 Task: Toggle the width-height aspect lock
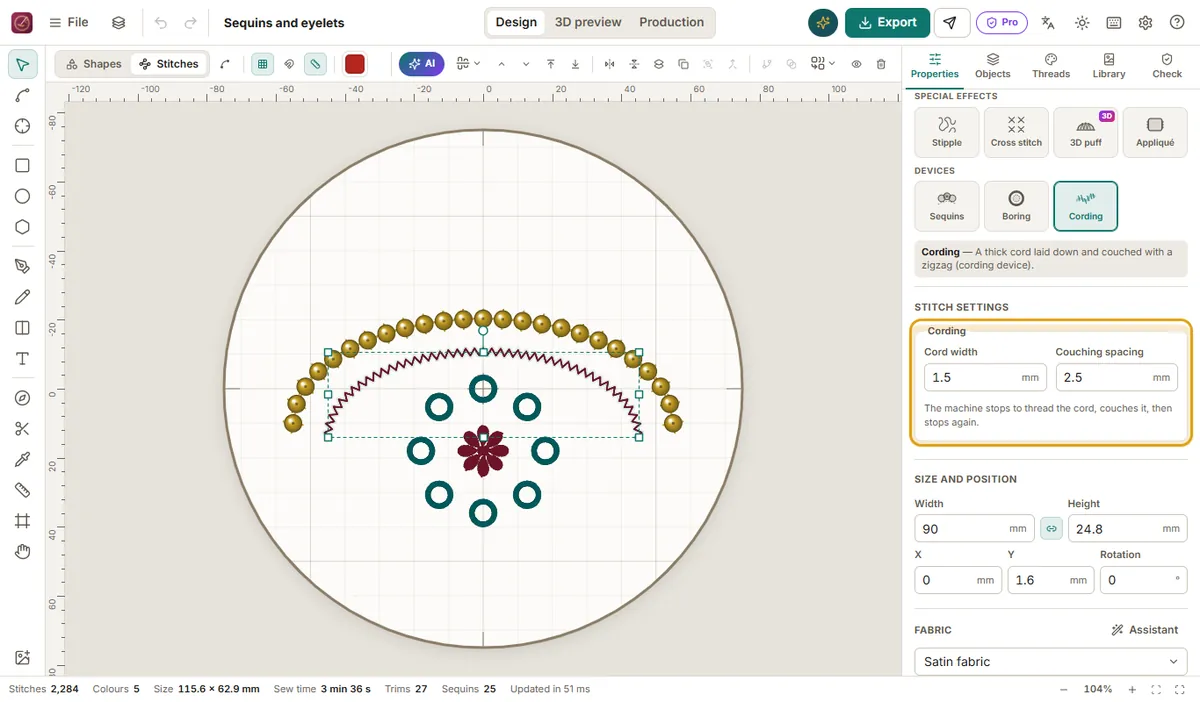[1051, 529]
